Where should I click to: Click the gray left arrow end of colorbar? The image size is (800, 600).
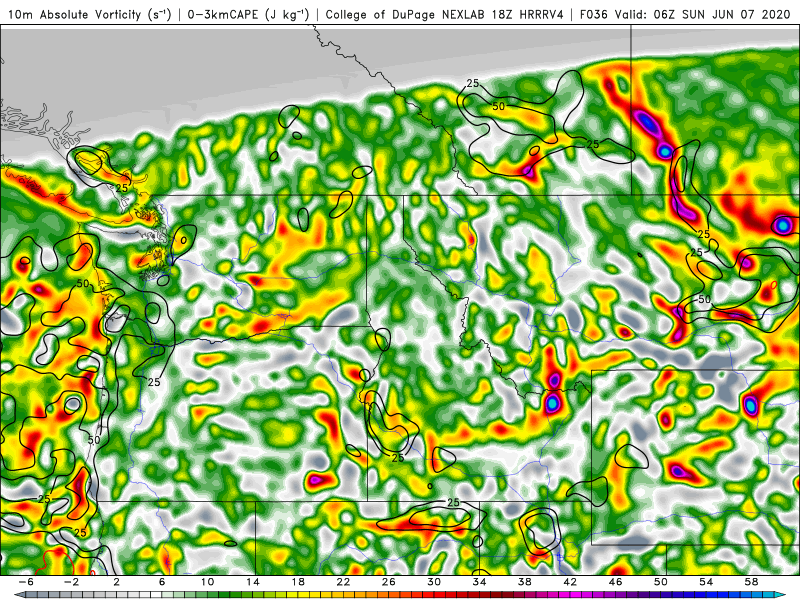coord(18,595)
